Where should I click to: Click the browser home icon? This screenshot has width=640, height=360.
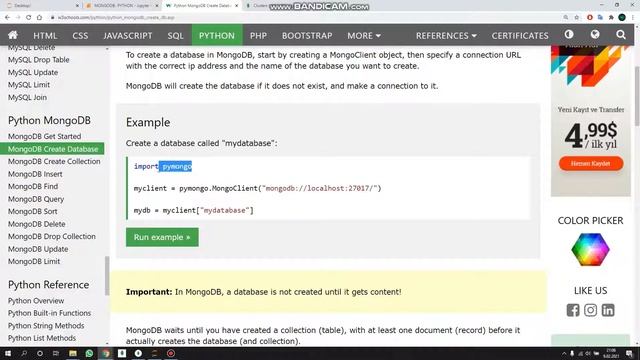pos(39,18)
